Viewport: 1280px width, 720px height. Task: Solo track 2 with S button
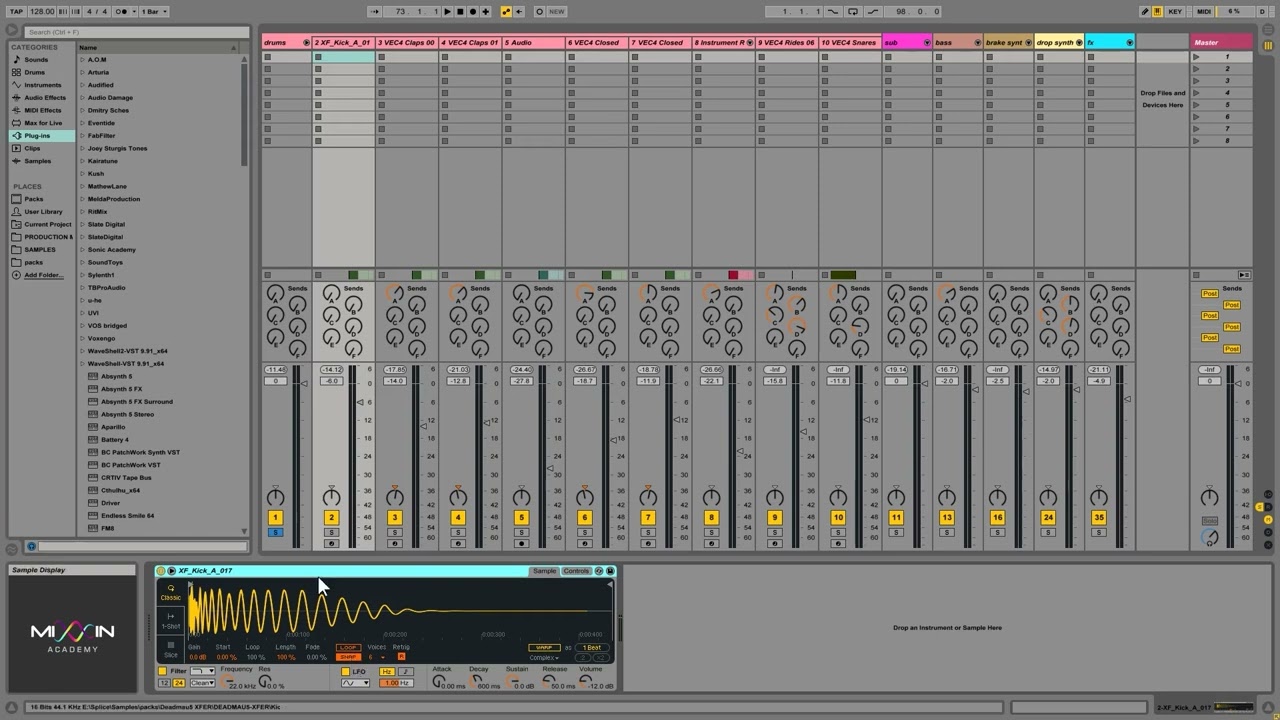tap(331, 532)
